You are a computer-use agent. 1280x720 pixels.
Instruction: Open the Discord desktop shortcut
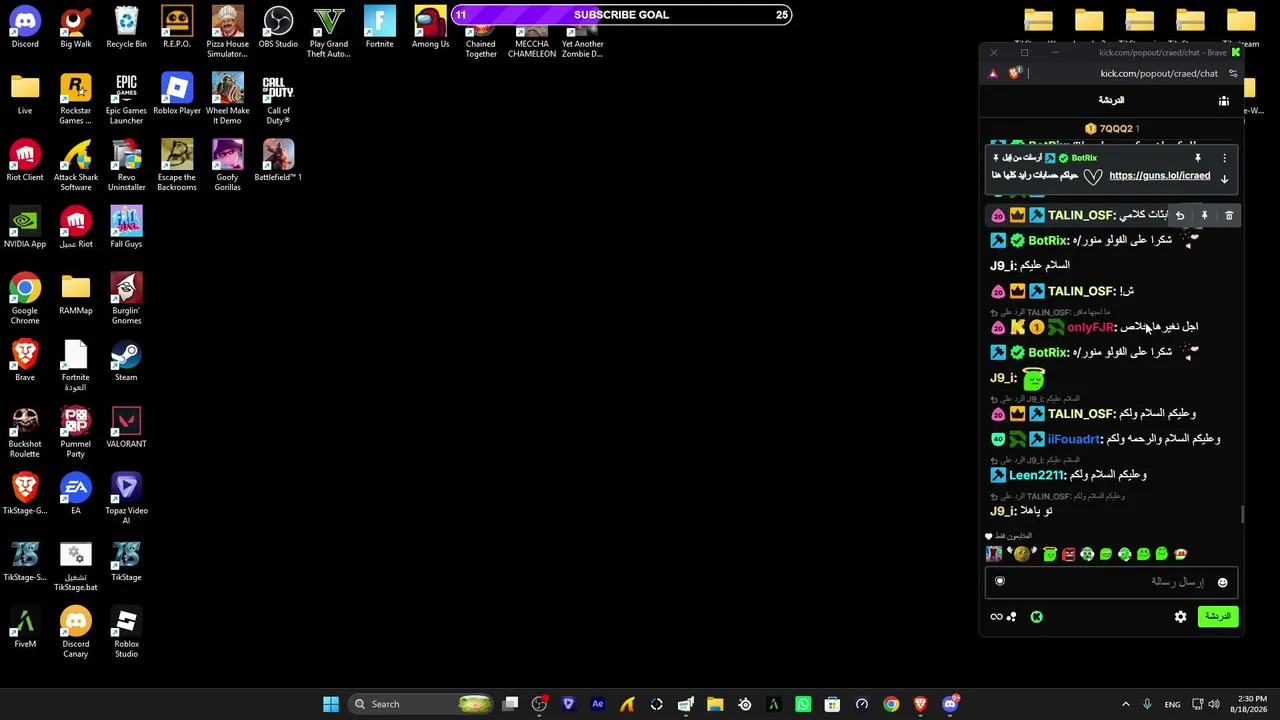(x=25, y=27)
